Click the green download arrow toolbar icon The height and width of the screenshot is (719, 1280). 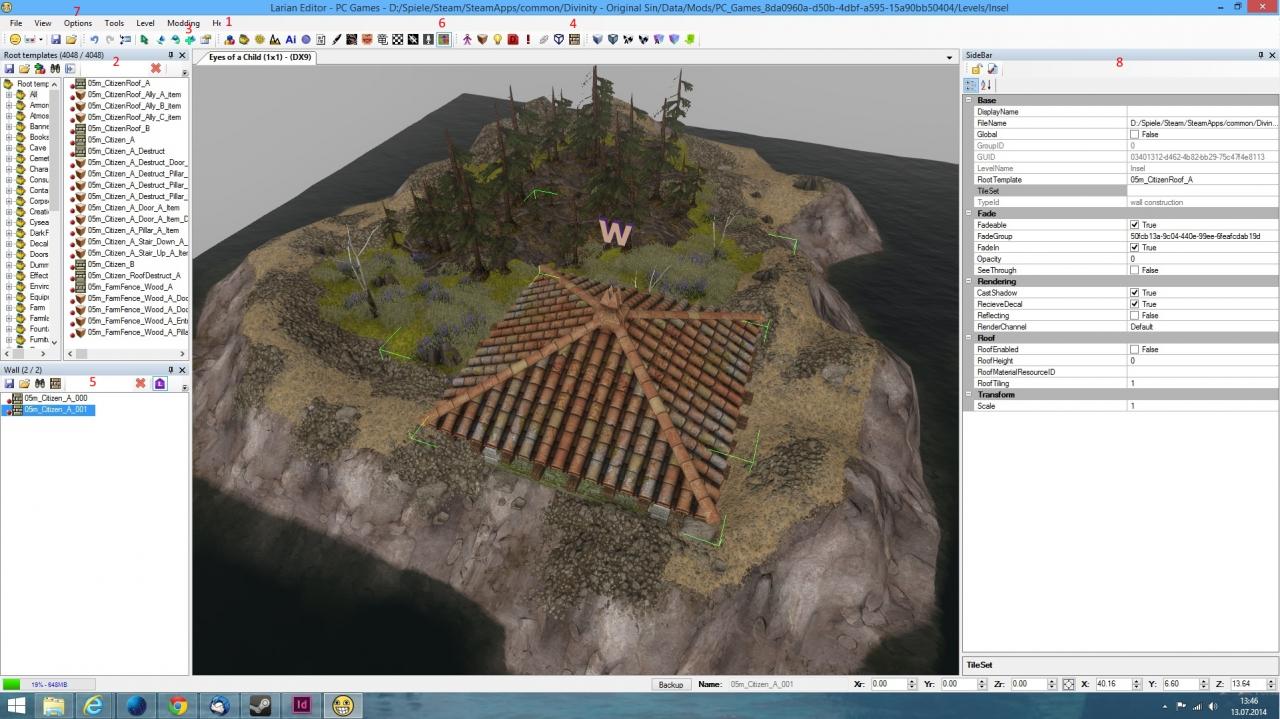pos(690,39)
